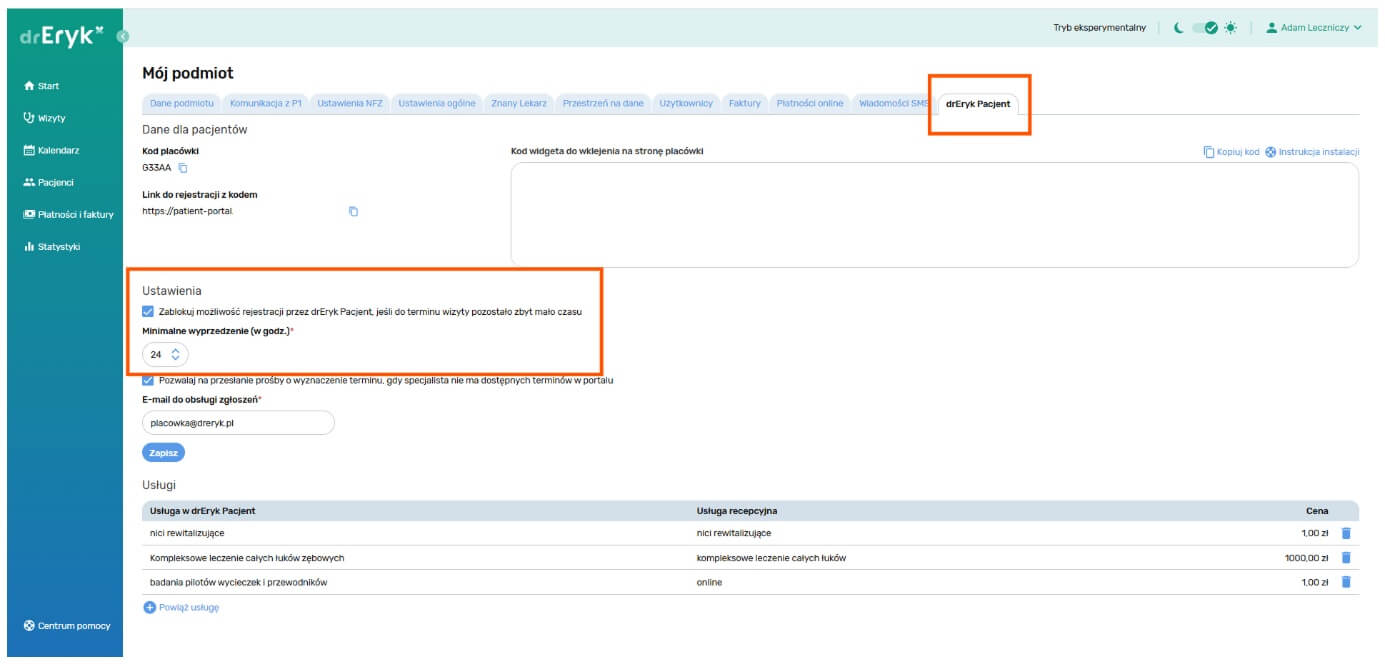Switch to the Przestrzeń na dane tab
Screen dimensions: 1385x664
point(603,104)
